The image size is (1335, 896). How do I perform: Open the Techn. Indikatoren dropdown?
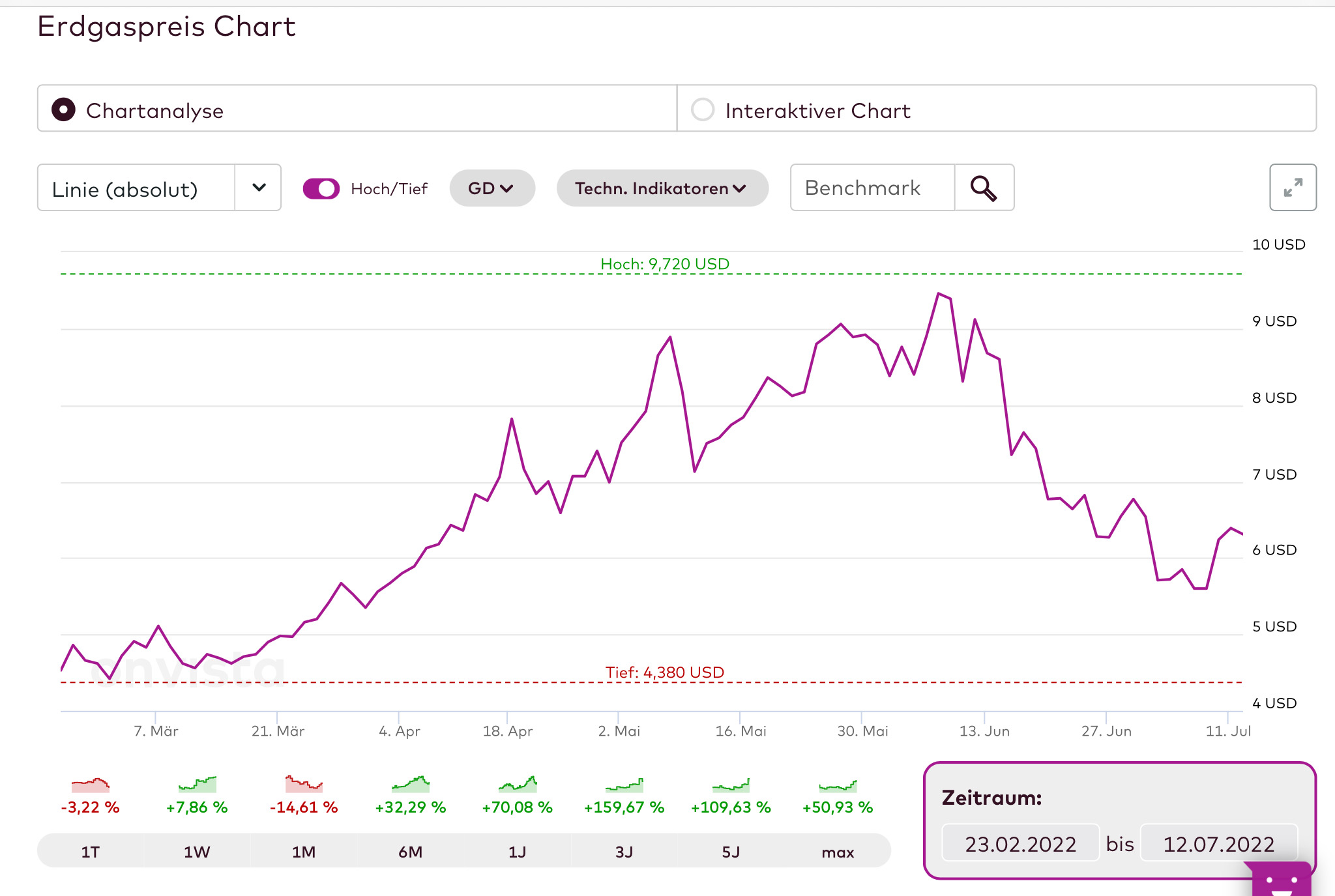coord(662,188)
